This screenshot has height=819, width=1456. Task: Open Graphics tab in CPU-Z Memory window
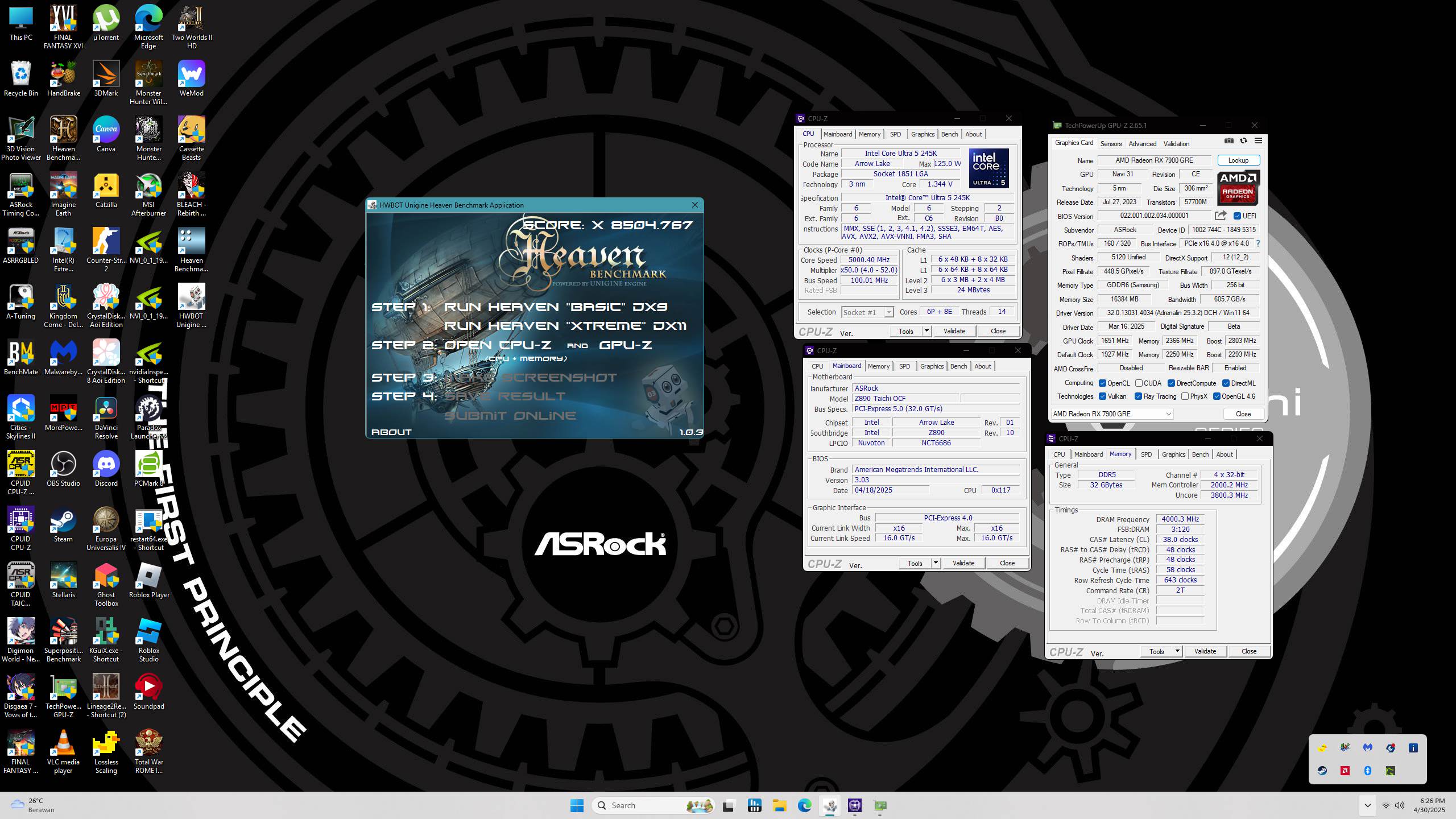[x=1173, y=454]
